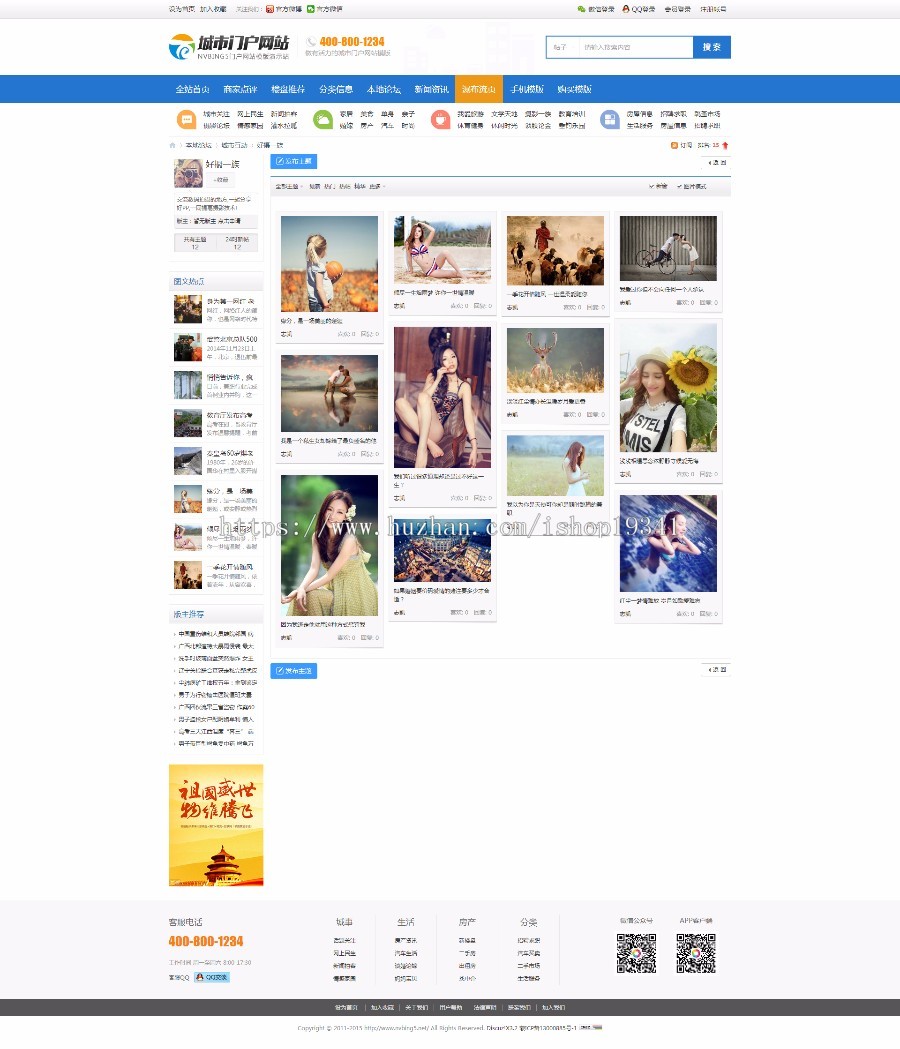900x1049 pixels.
Task: Click the orange RSS subscribe icon
Action: (674, 145)
